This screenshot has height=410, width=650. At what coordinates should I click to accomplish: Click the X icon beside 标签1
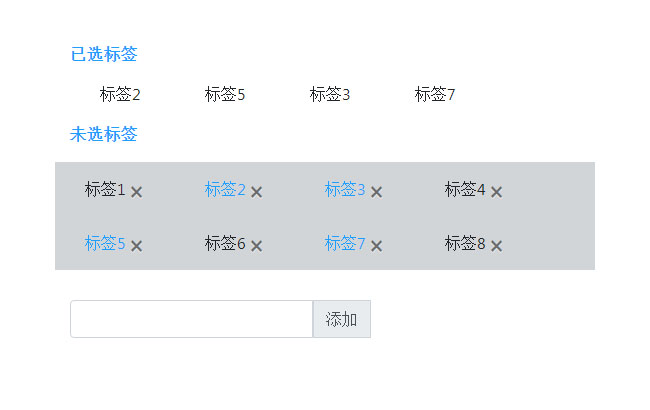point(137,192)
